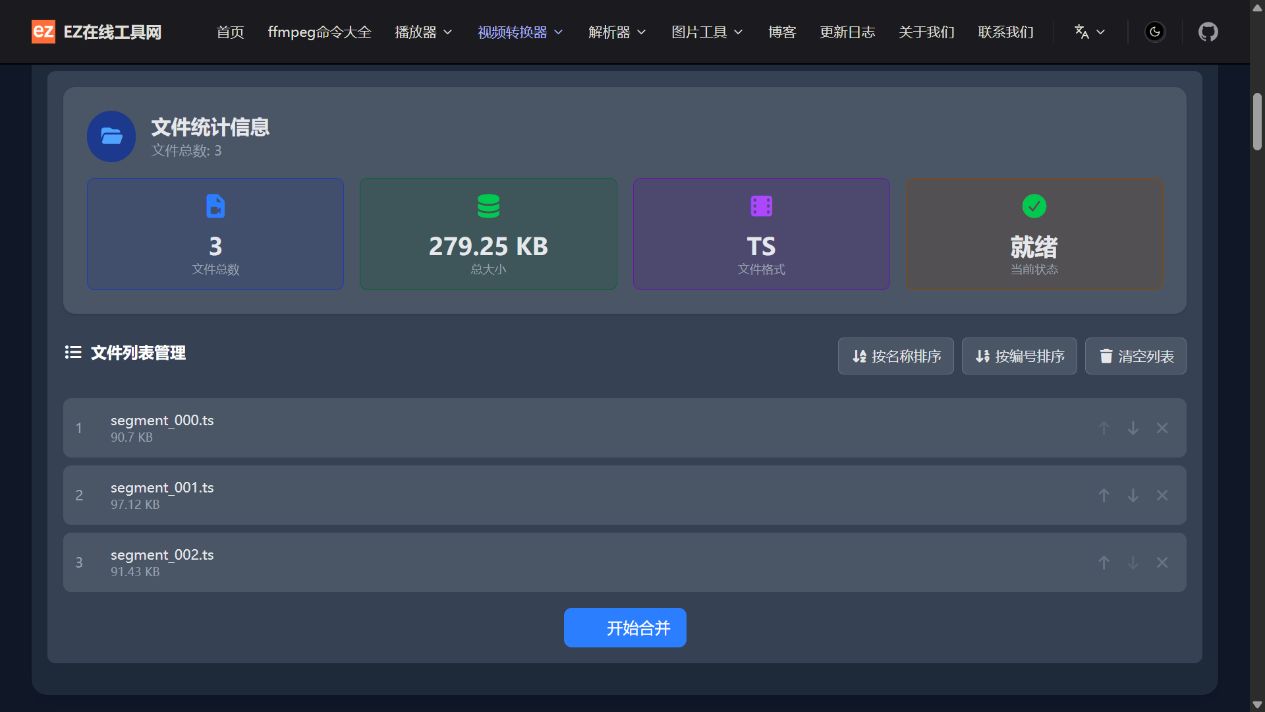1265x712 pixels.
Task: Click scrollbar down arrow at bottom
Action: click(x=1257, y=704)
